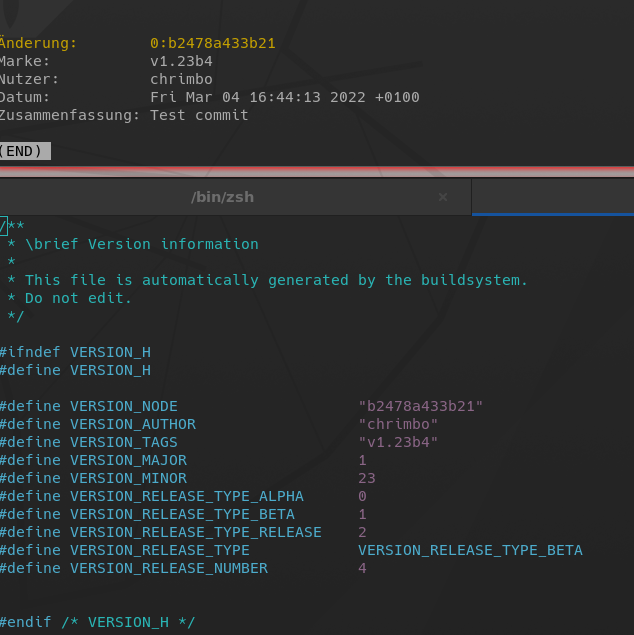Click the VERSION_RELEASE_NUMBER value 4
This screenshot has height=635, width=634.
coord(362,568)
